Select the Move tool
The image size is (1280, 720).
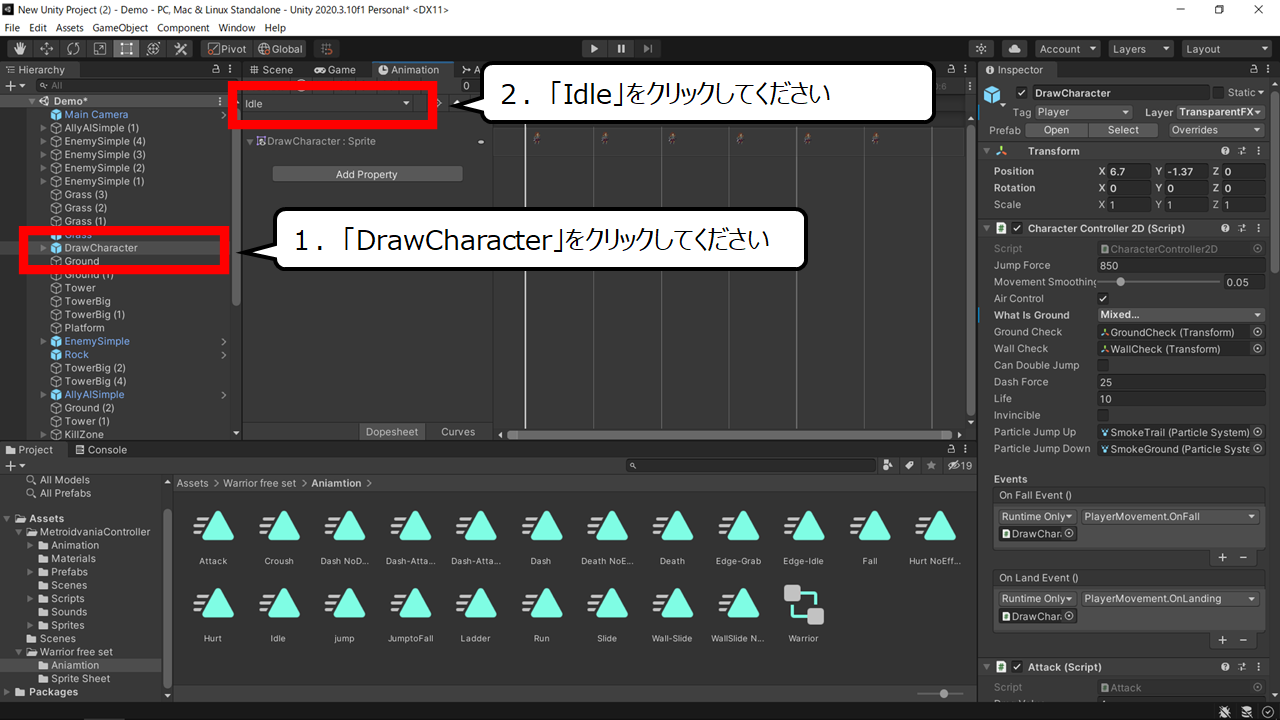(x=47, y=48)
